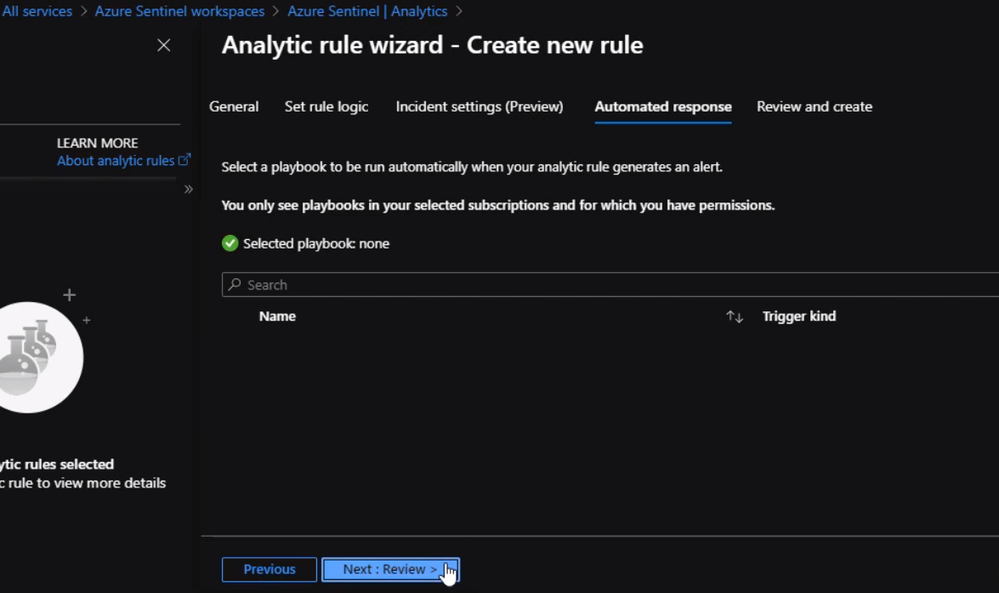Focus the playbook Search field
This screenshot has width=999, height=593.
(612, 285)
